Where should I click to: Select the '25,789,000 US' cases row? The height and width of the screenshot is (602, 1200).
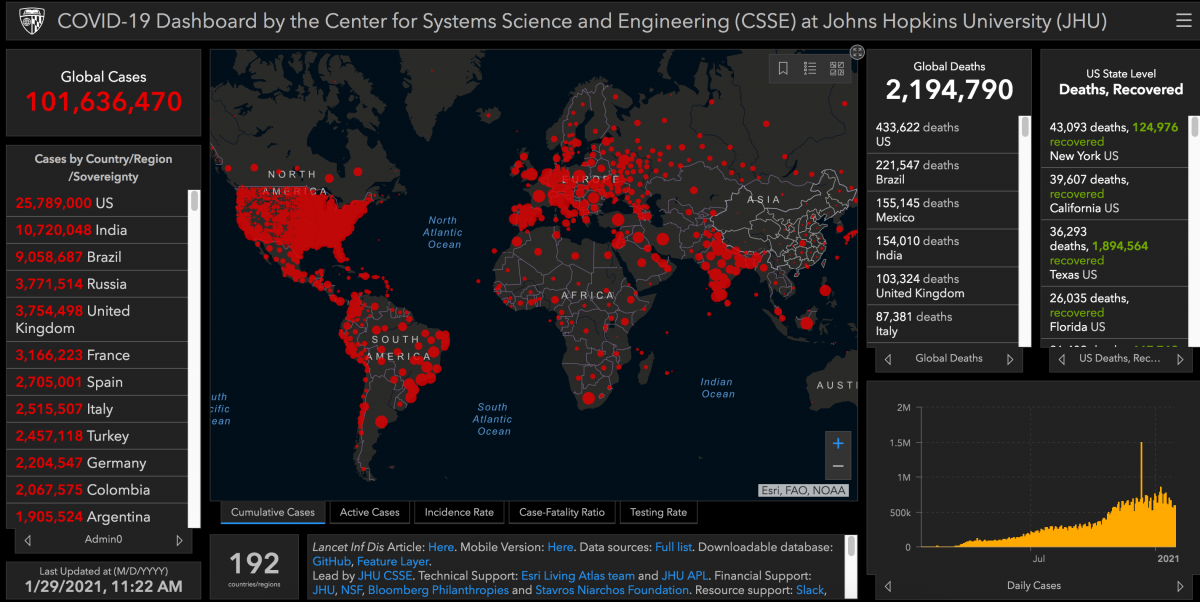(x=98, y=203)
